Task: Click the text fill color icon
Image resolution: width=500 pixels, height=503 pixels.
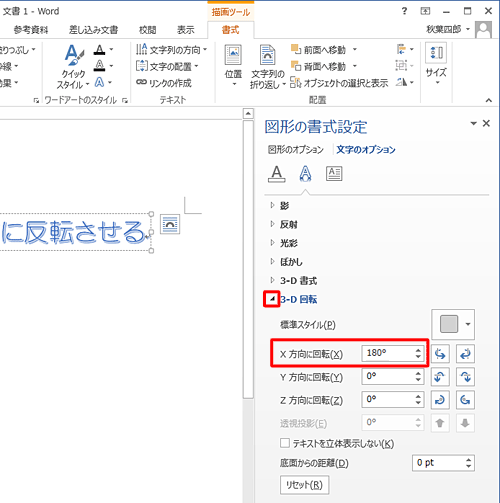Action: 99,50
